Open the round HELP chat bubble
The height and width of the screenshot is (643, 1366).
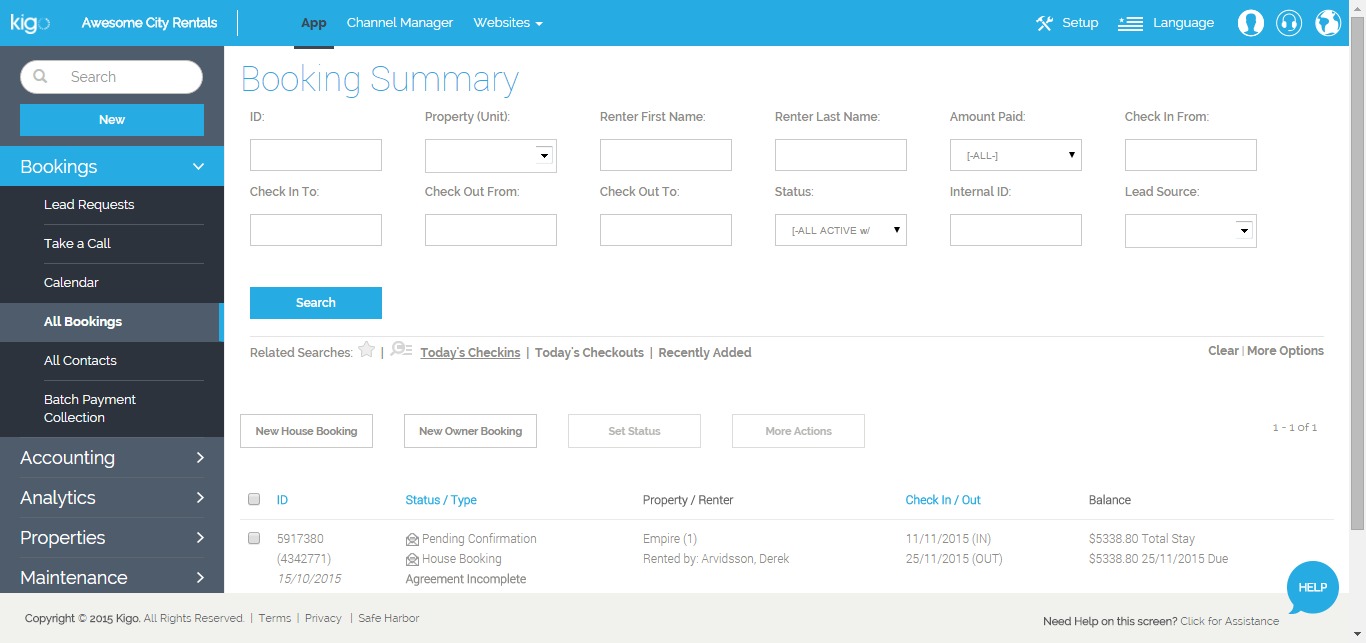1312,587
